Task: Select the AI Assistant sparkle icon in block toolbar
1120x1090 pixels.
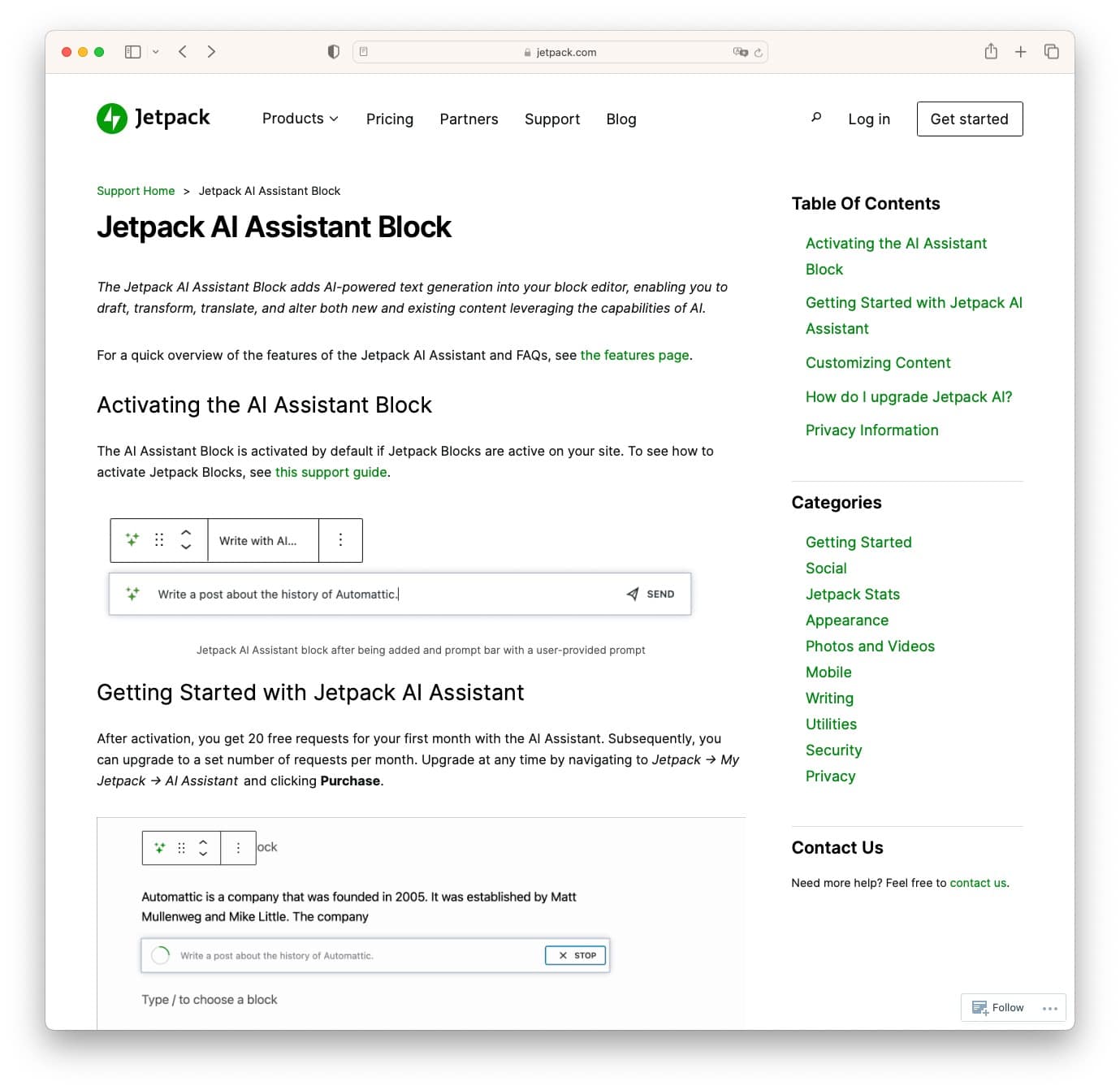Action: click(131, 539)
